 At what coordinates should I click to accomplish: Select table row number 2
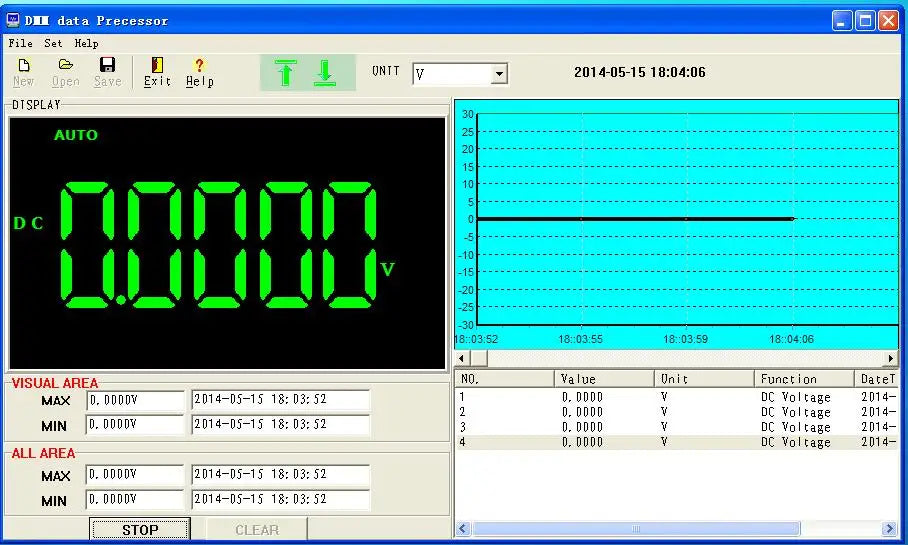point(676,412)
